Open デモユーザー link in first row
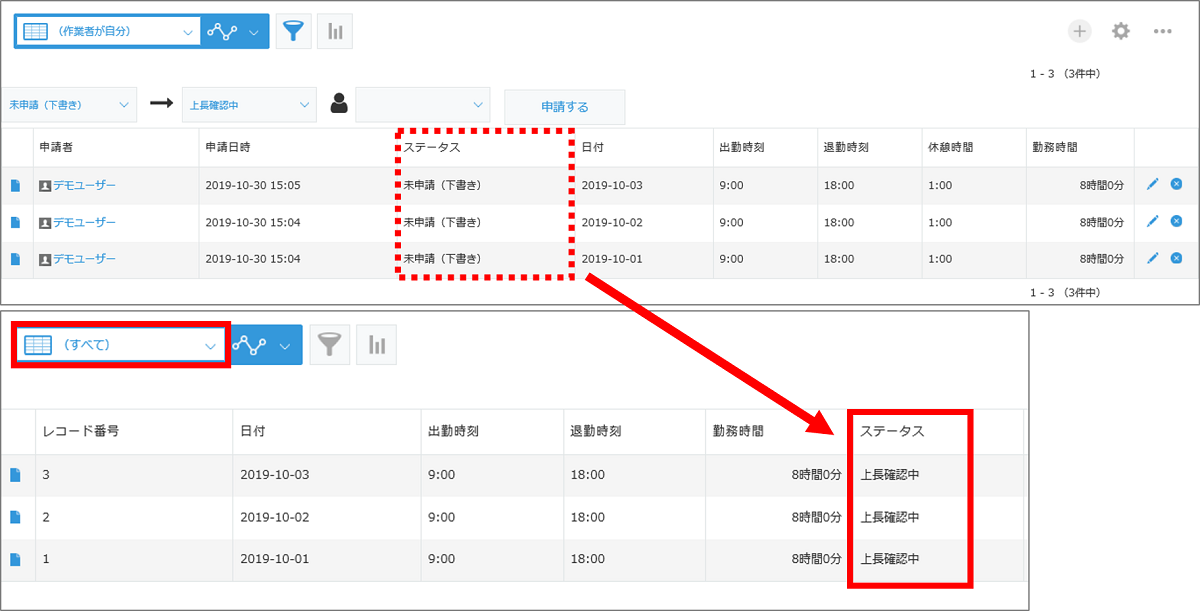This screenshot has width=1200, height=611. 84,185
